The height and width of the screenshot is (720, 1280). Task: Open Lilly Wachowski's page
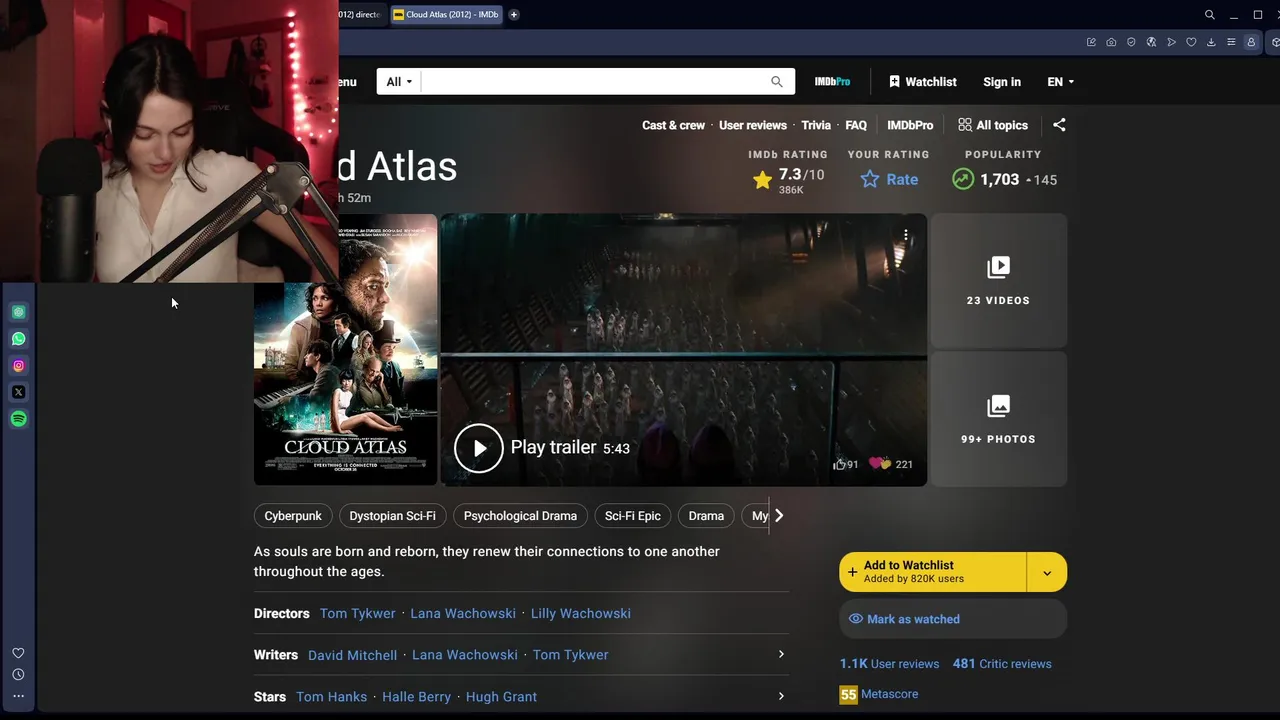click(x=581, y=613)
